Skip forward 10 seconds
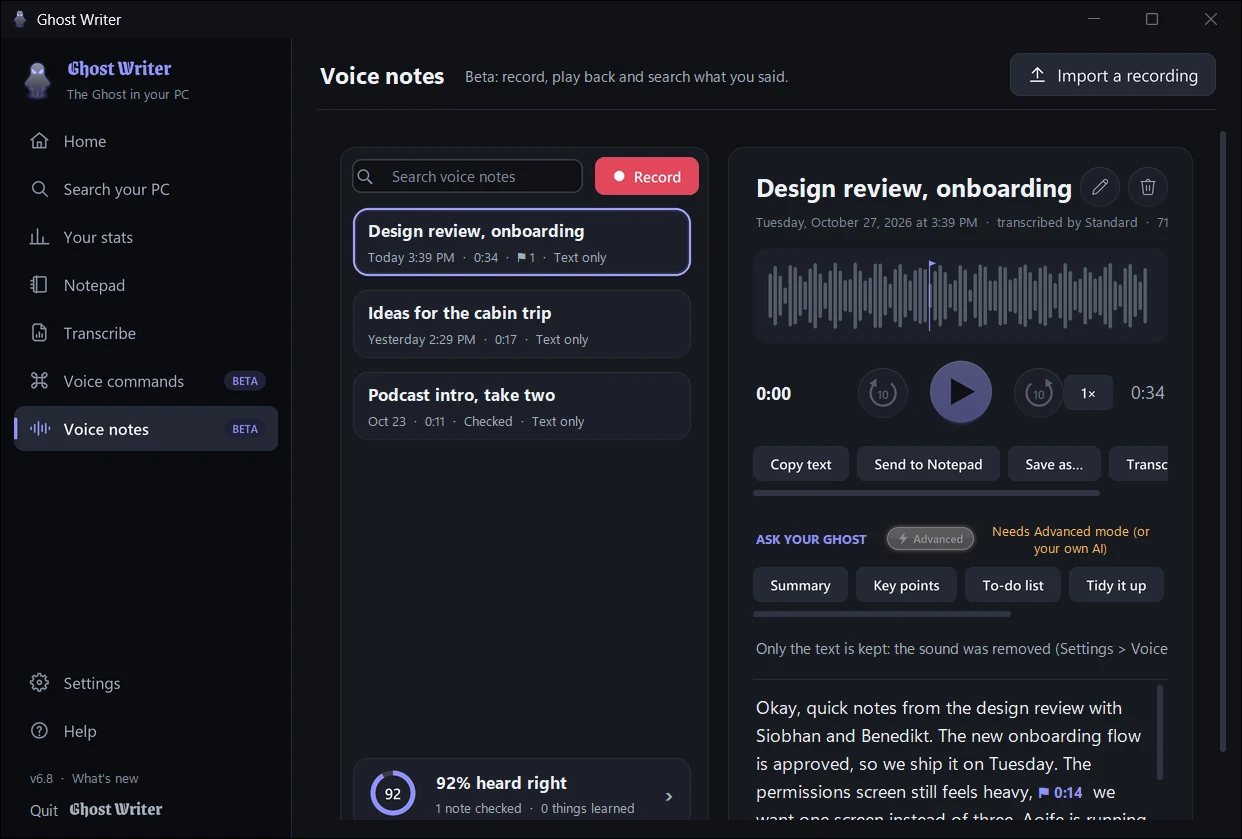 [x=1039, y=393]
